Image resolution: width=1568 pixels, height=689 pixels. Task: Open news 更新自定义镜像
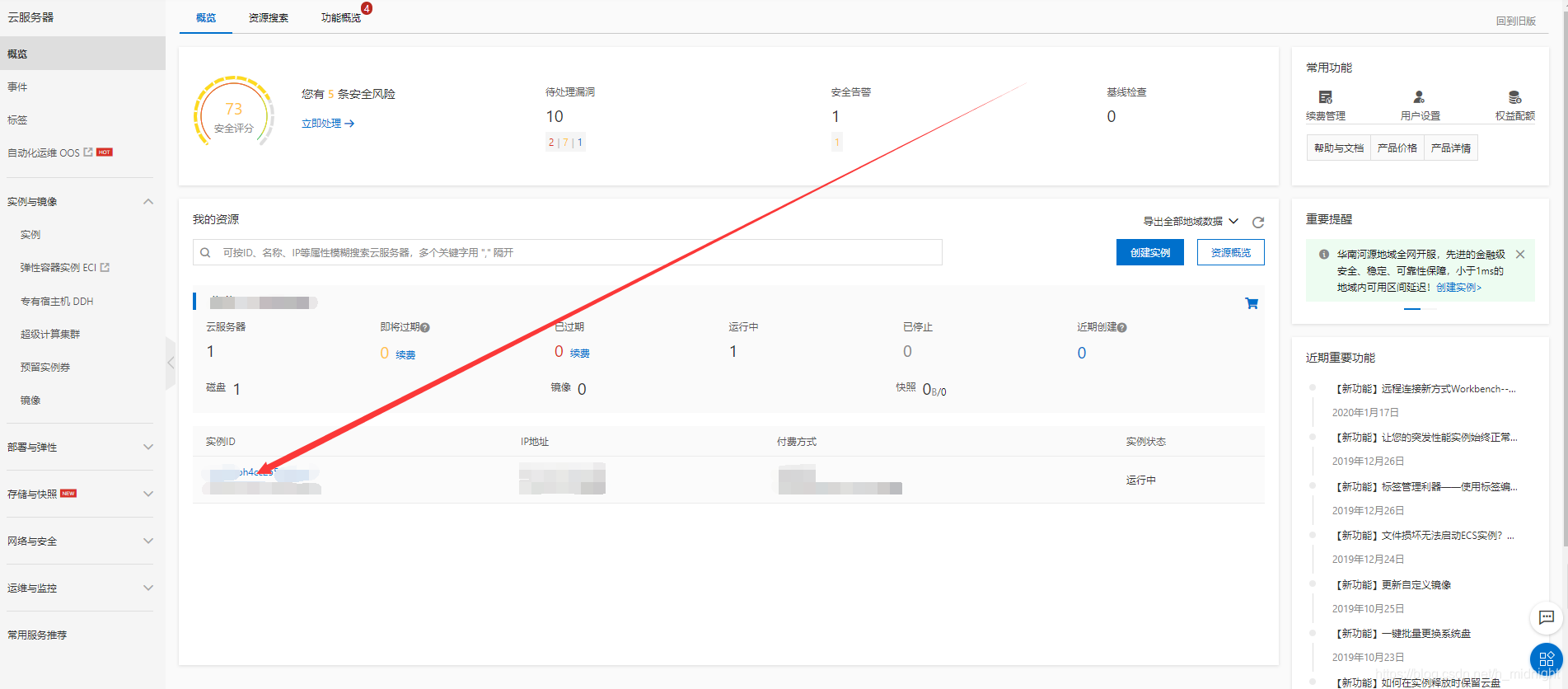(1392, 585)
